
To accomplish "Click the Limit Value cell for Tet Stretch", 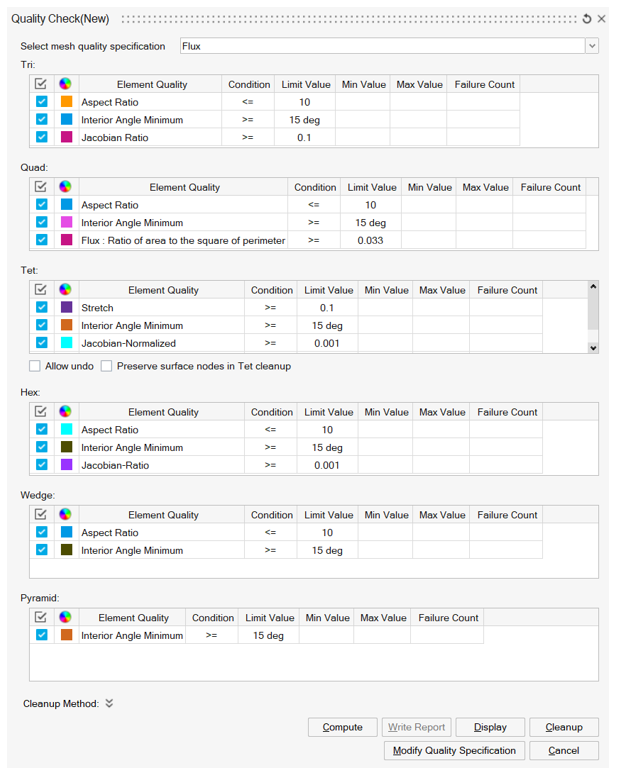I will pyautogui.click(x=328, y=308).
